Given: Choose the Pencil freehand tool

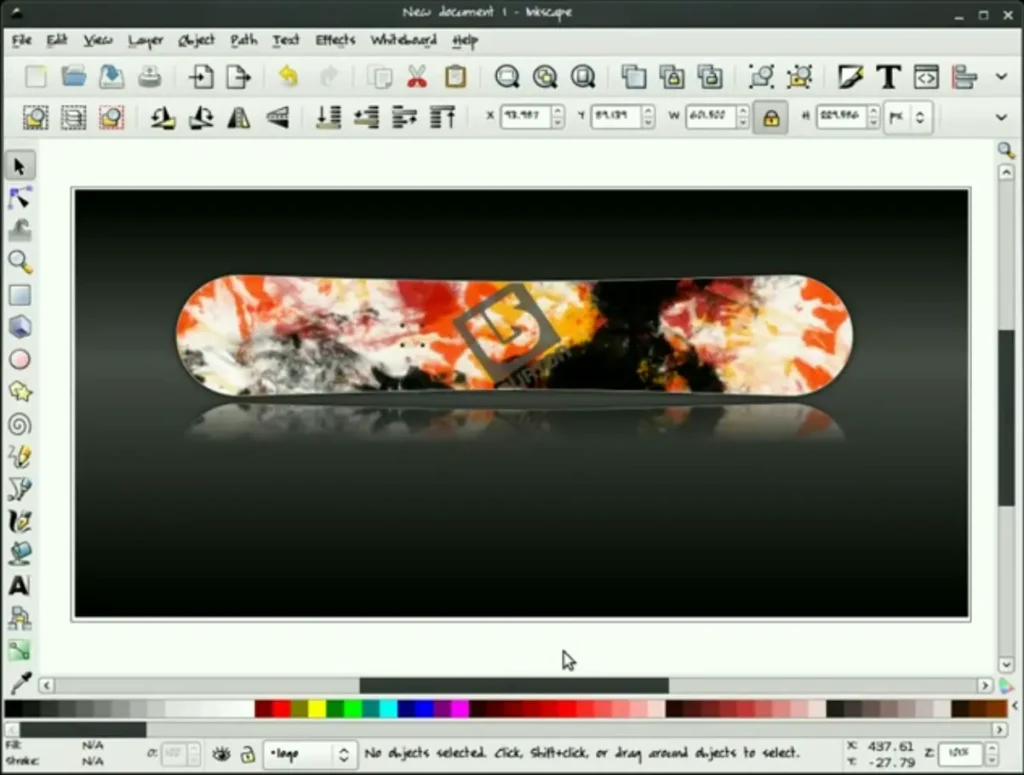Looking at the screenshot, I should (x=20, y=456).
